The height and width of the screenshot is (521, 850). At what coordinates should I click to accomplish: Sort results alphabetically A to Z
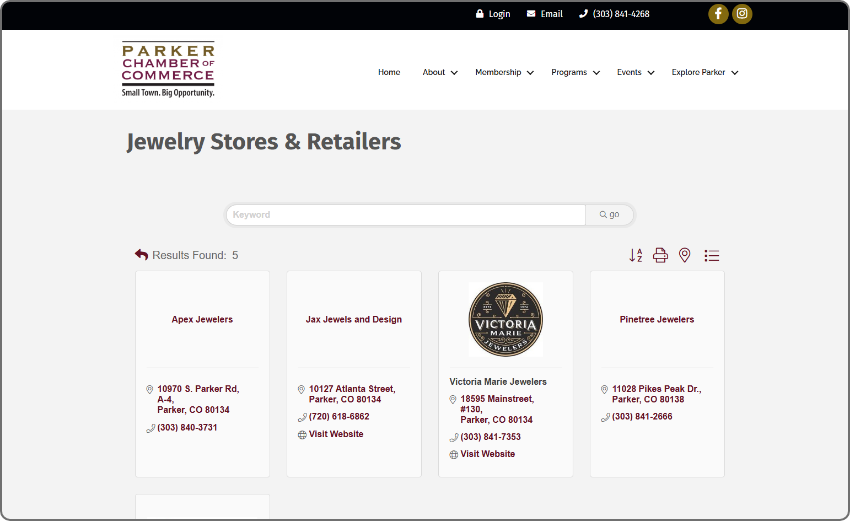(636, 255)
